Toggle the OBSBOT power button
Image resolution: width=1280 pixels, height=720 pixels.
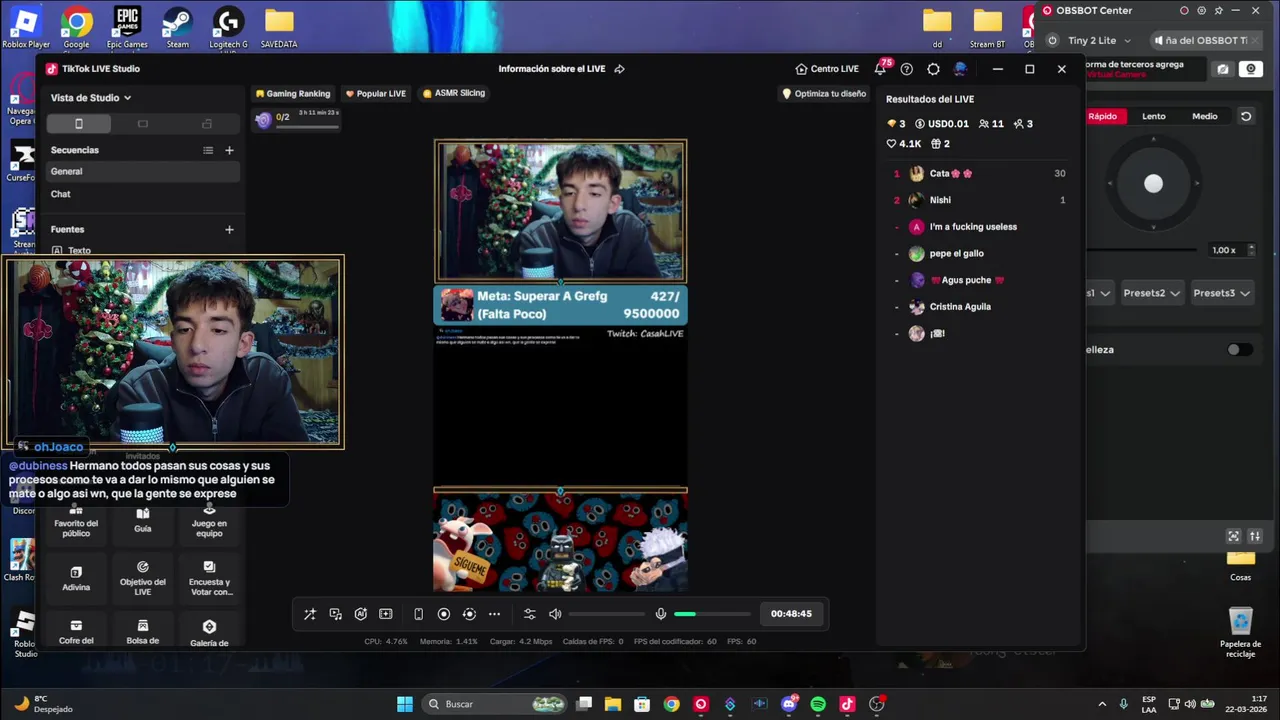tap(1052, 41)
